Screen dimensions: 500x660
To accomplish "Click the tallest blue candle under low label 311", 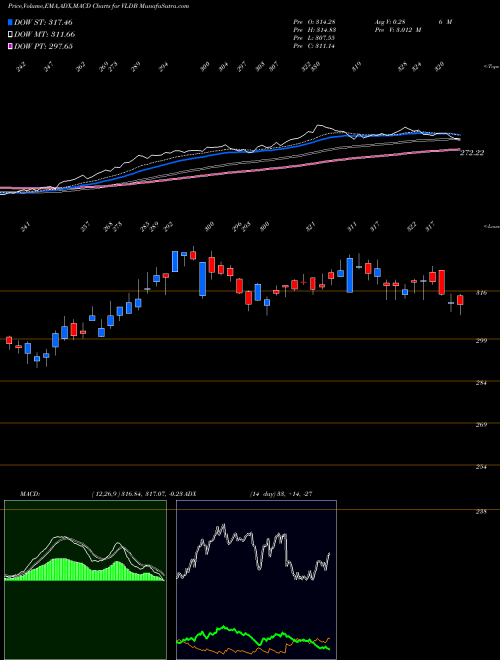I will 350,275.
